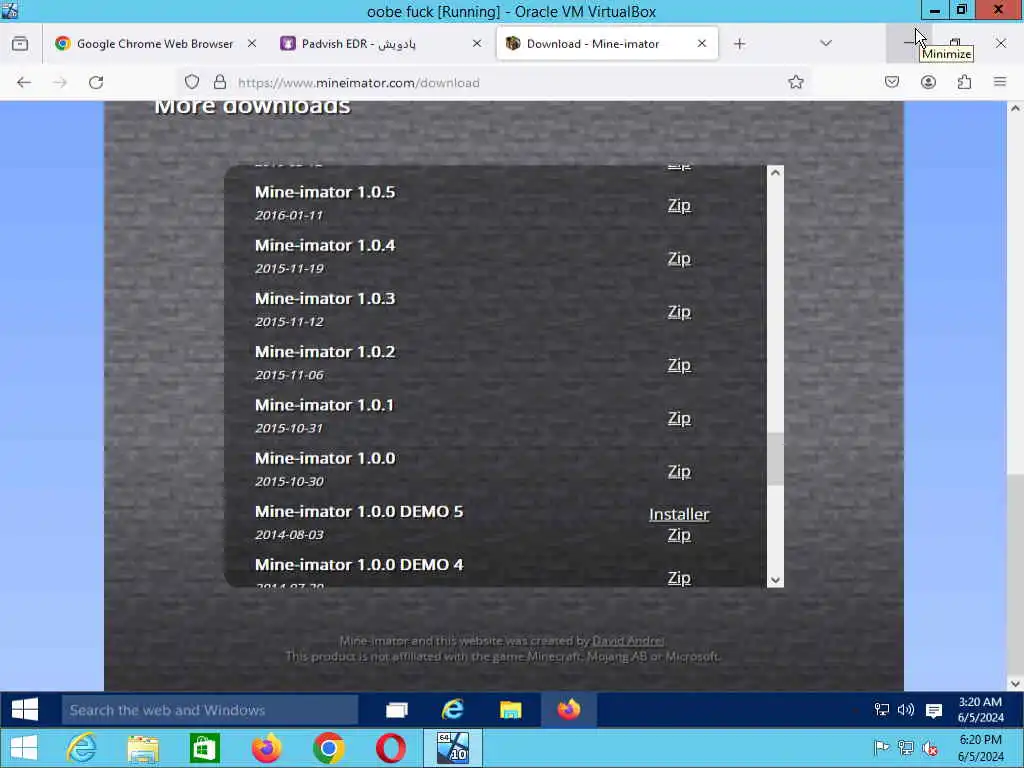1024x768 pixels.
Task: Open the tracking protection shield icon
Action: click(x=191, y=82)
